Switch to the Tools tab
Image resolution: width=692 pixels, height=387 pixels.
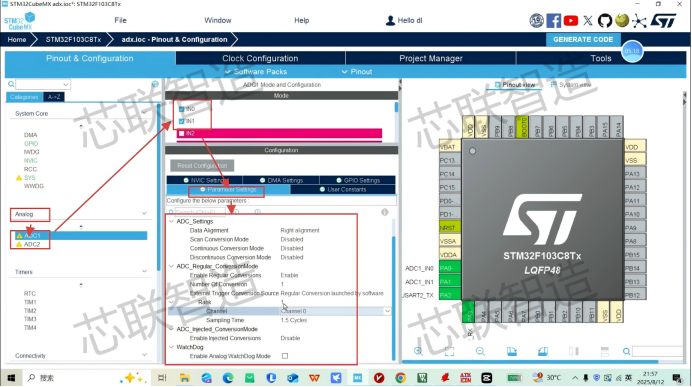click(x=601, y=58)
